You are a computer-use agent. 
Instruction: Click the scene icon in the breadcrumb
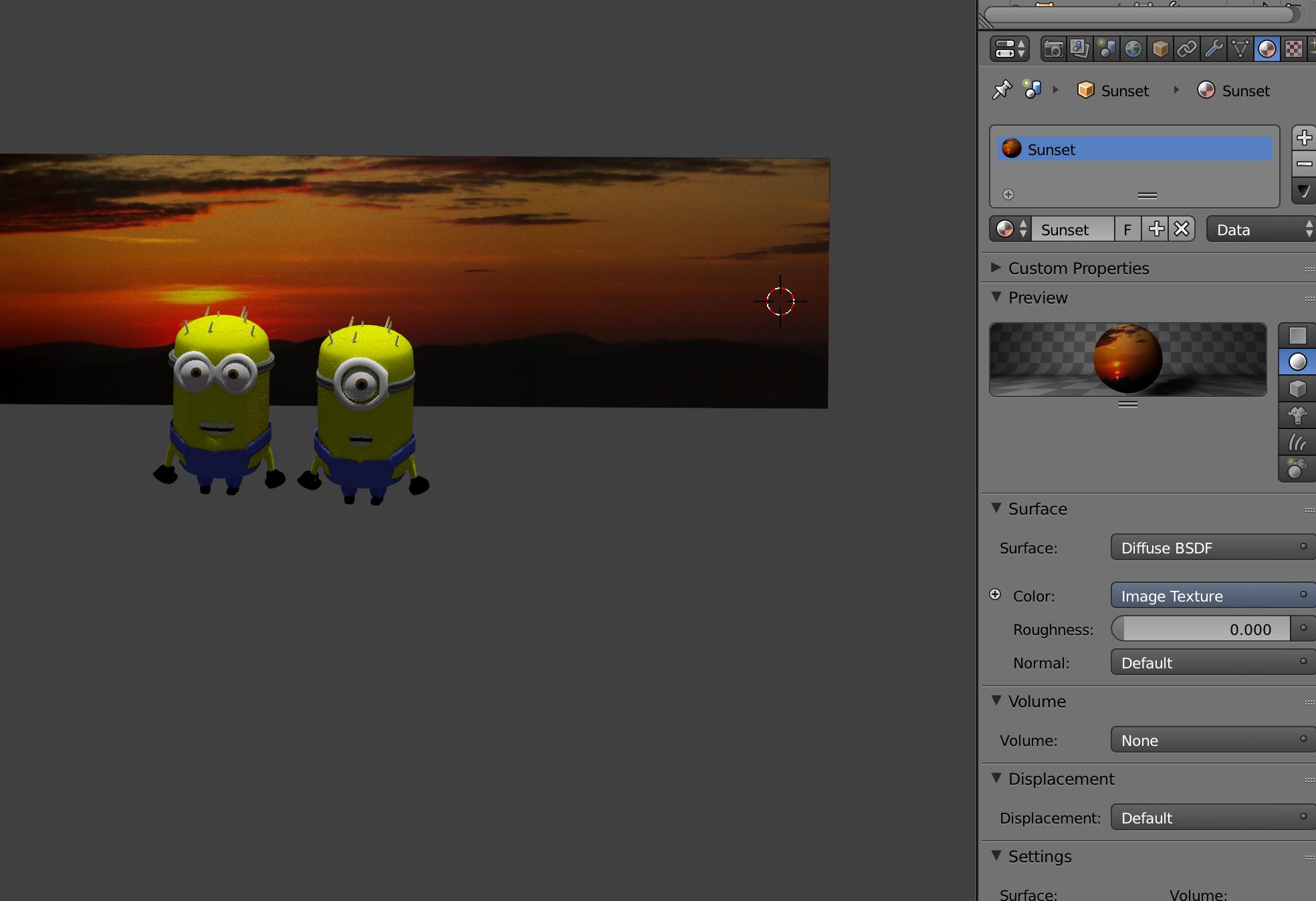1032,90
